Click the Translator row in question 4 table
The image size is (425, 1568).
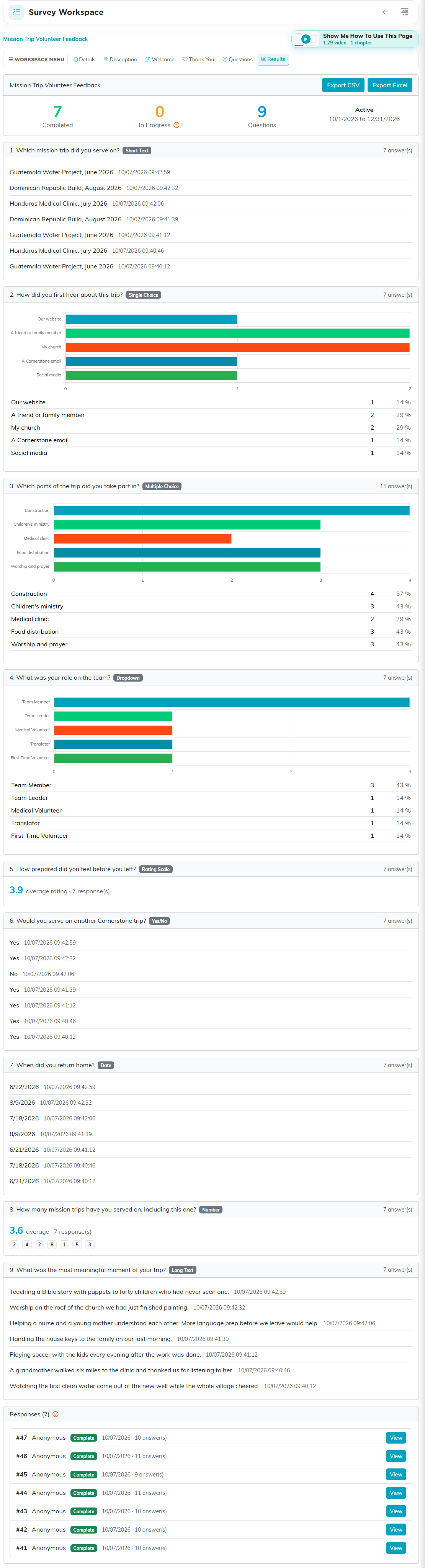(211, 823)
